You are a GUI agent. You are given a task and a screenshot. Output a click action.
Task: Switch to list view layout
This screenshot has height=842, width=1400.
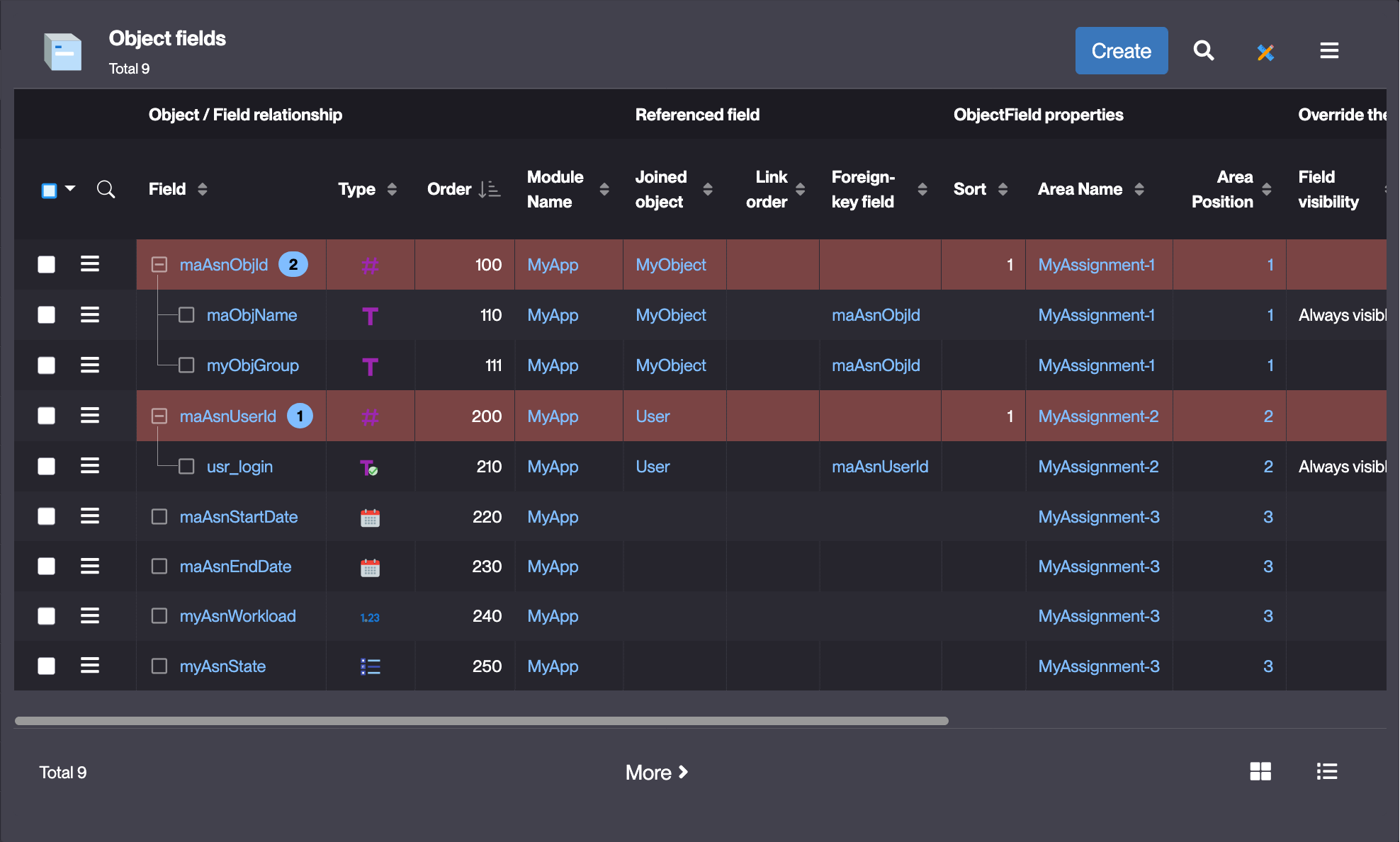pyautogui.click(x=1326, y=771)
